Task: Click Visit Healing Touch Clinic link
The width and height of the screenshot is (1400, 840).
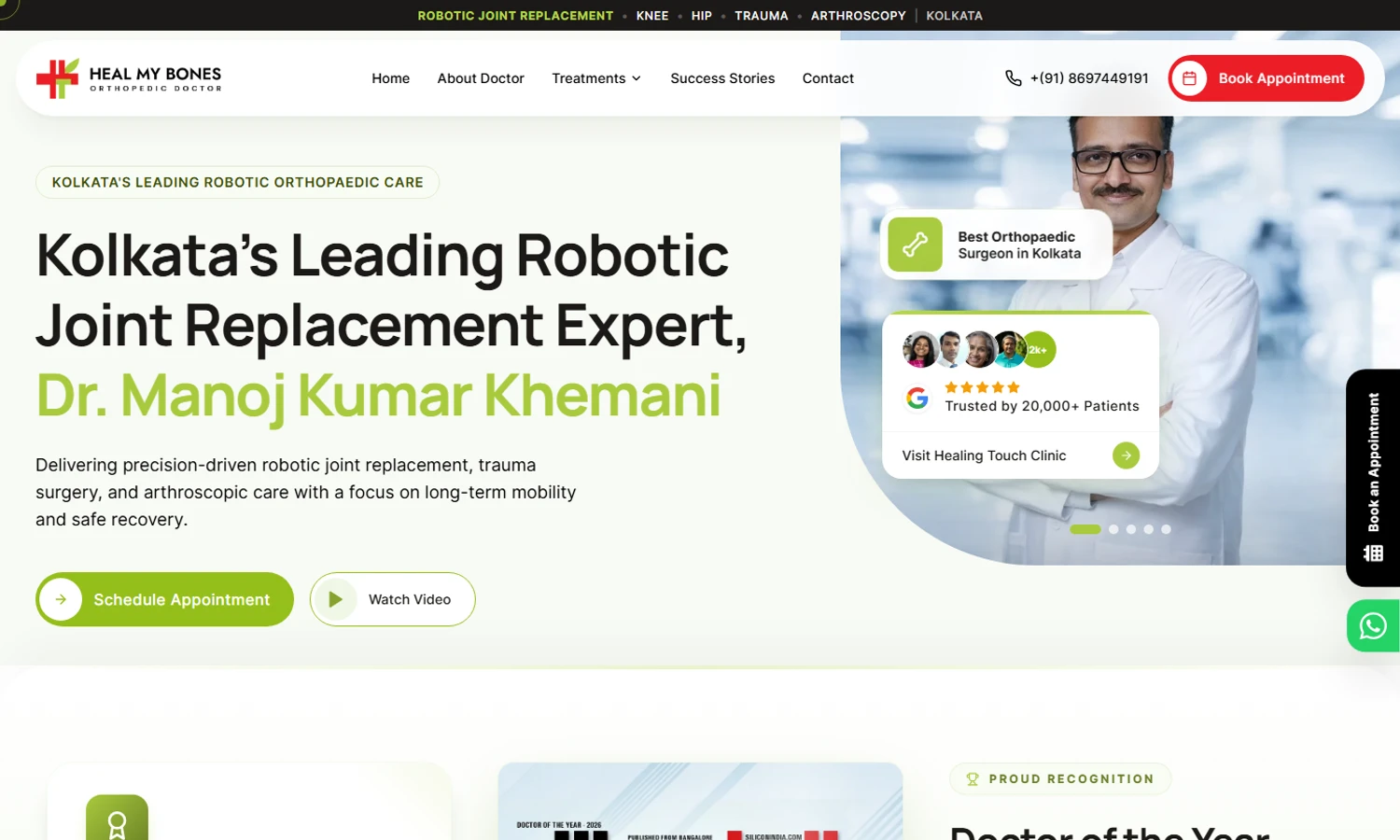Action: point(984,455)
